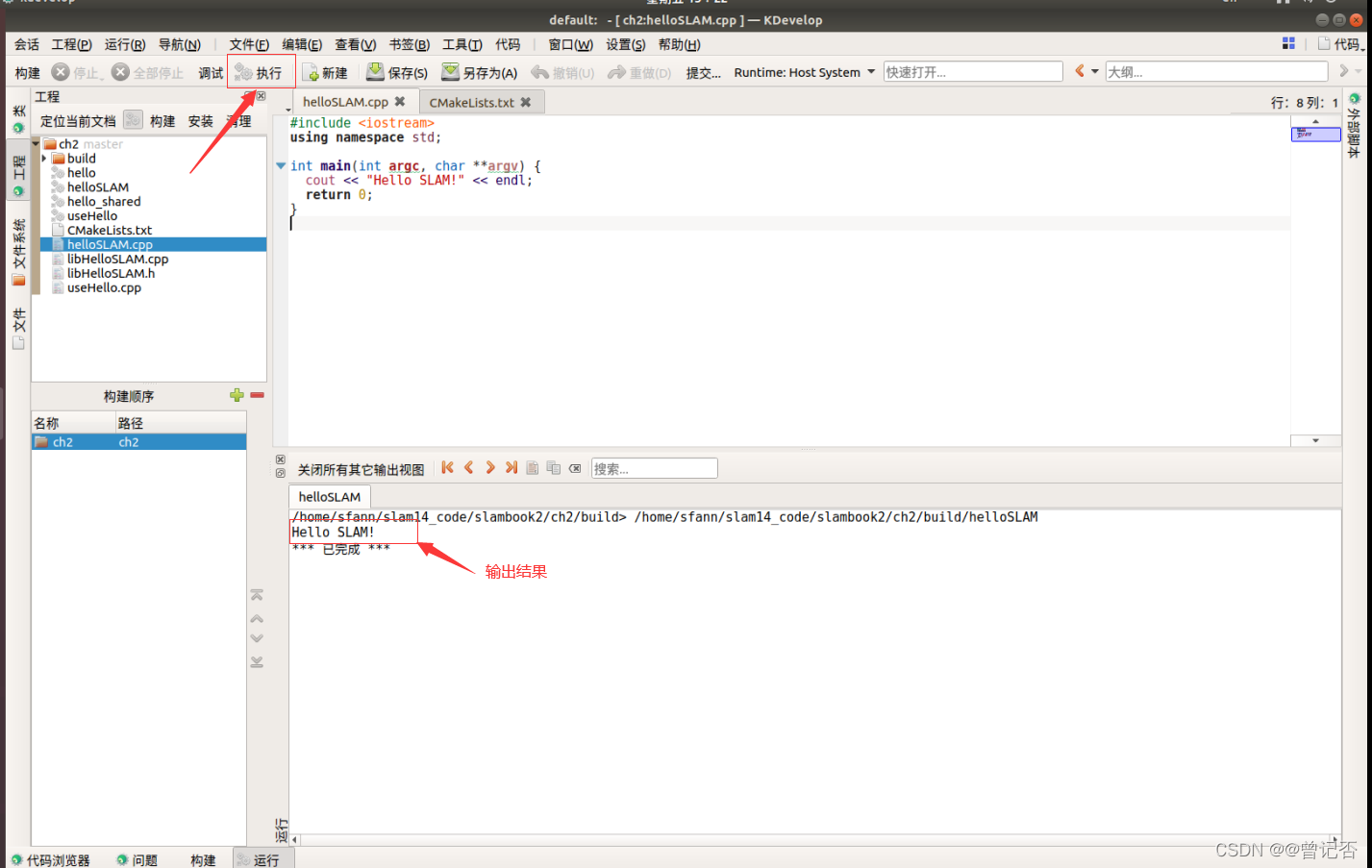1372x868 pixels.
Task: Remove item from build sequence (red minus)
Action: pyautogui.click(x=257, y=395)
